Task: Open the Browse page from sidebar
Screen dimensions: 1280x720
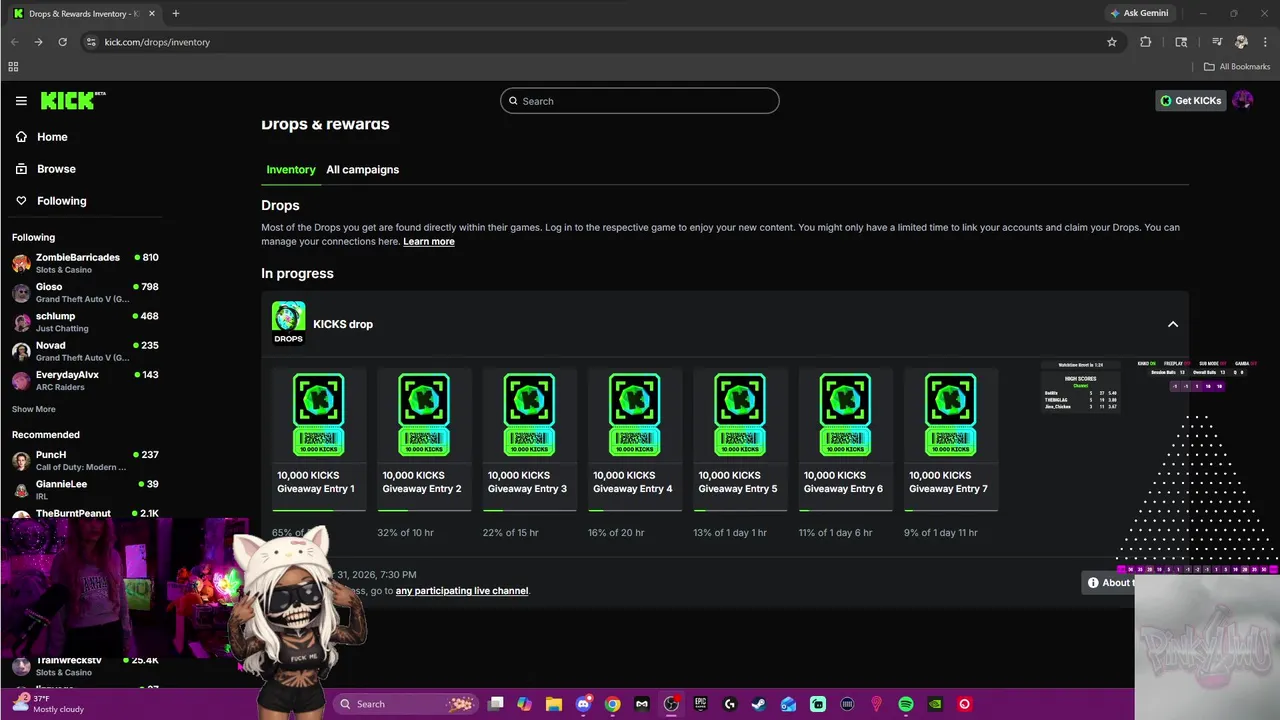Action: 56,169
